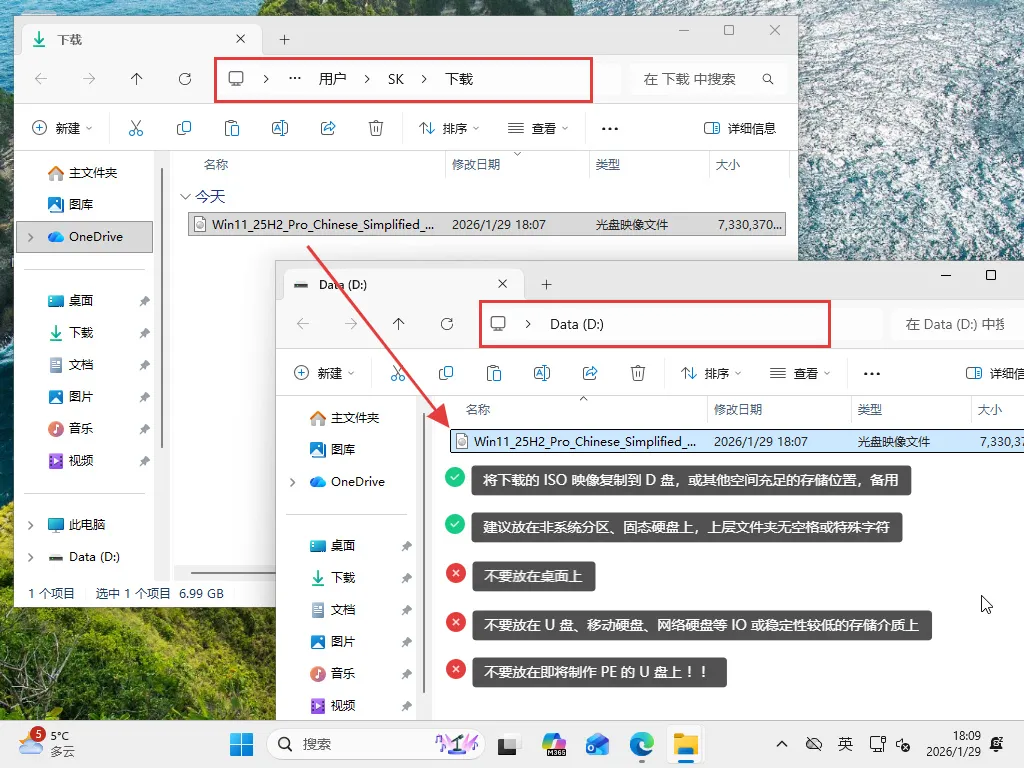Close the Data (D:) tab
This screenshot has height=768, width=1024.
click(503, 284)
